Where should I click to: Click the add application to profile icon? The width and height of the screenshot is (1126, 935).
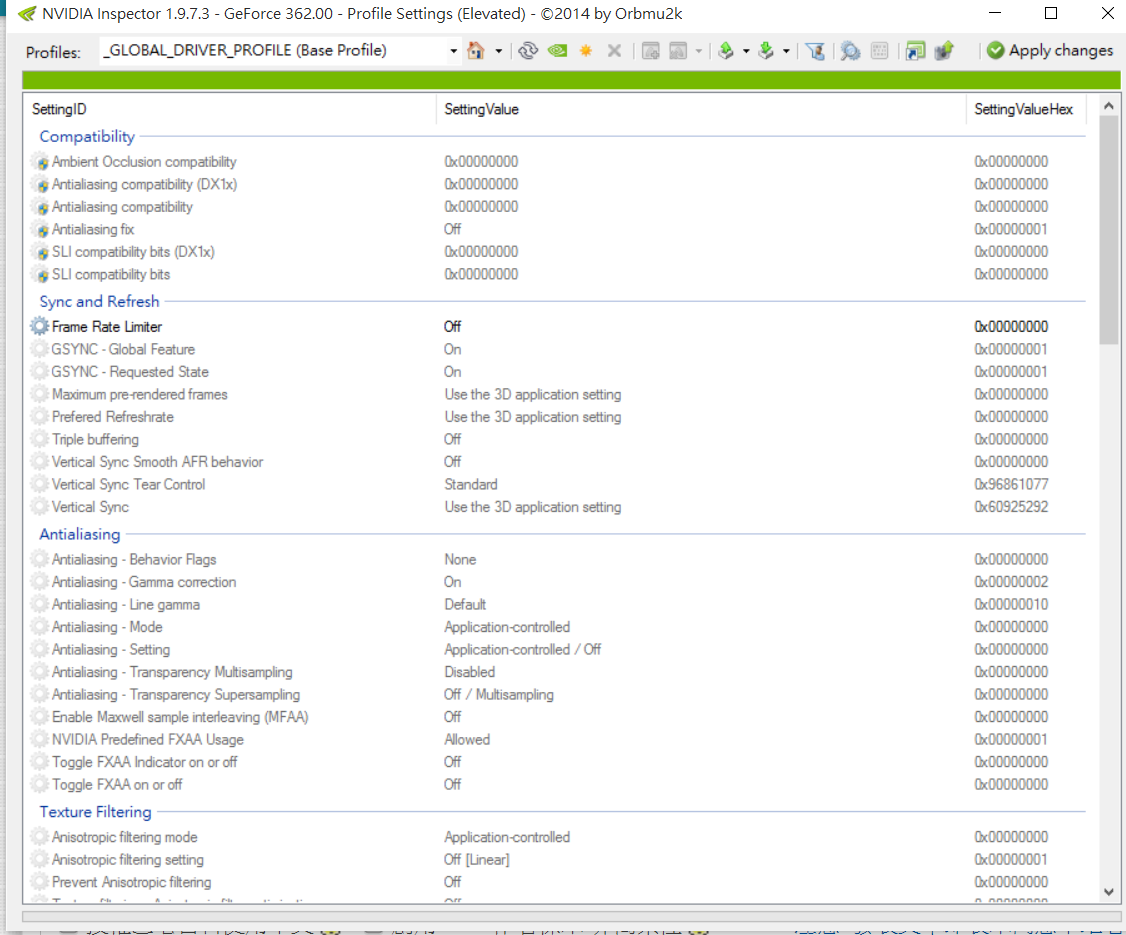pos(651,50)
